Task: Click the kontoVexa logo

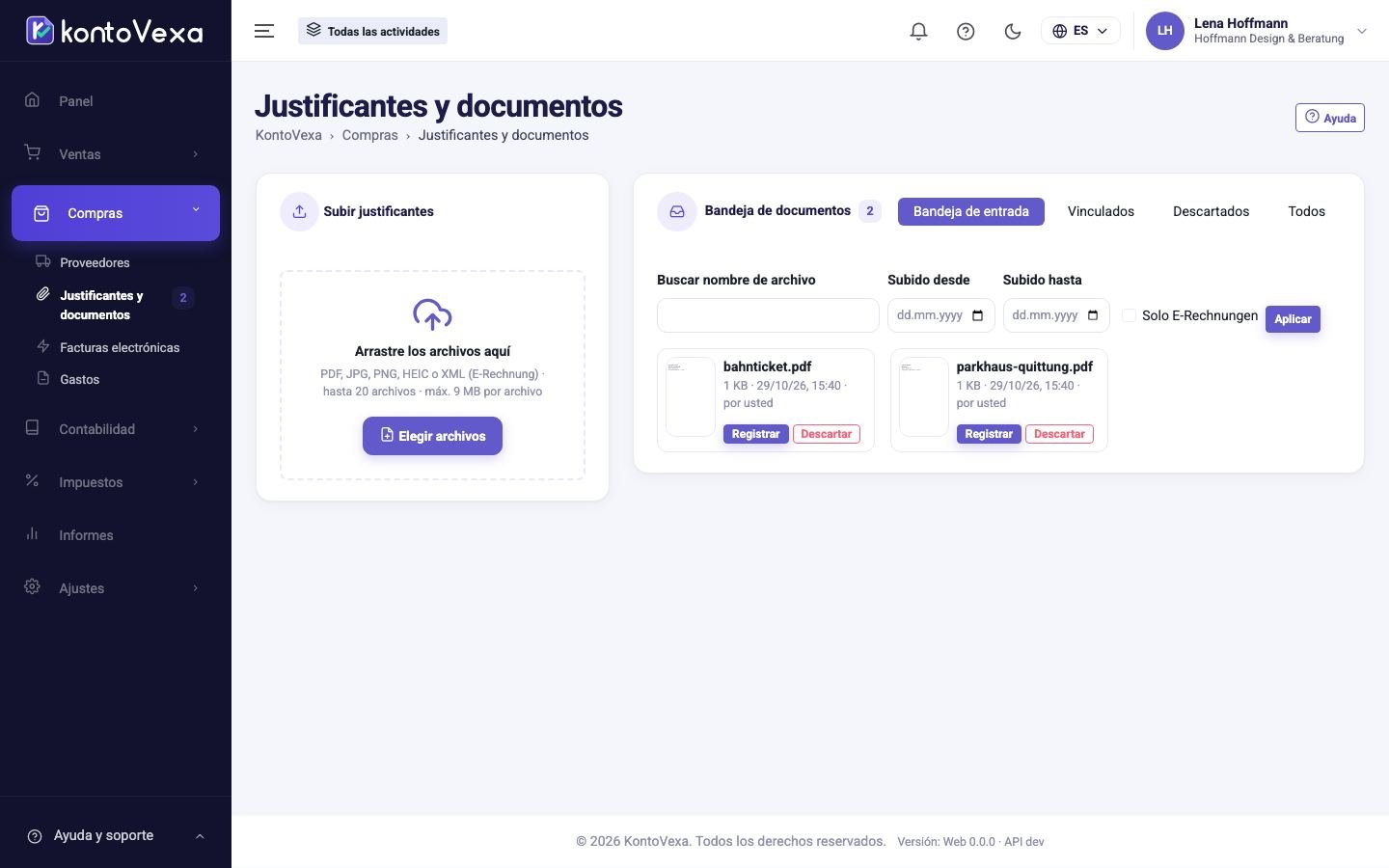Action: (x=114, y=31)
